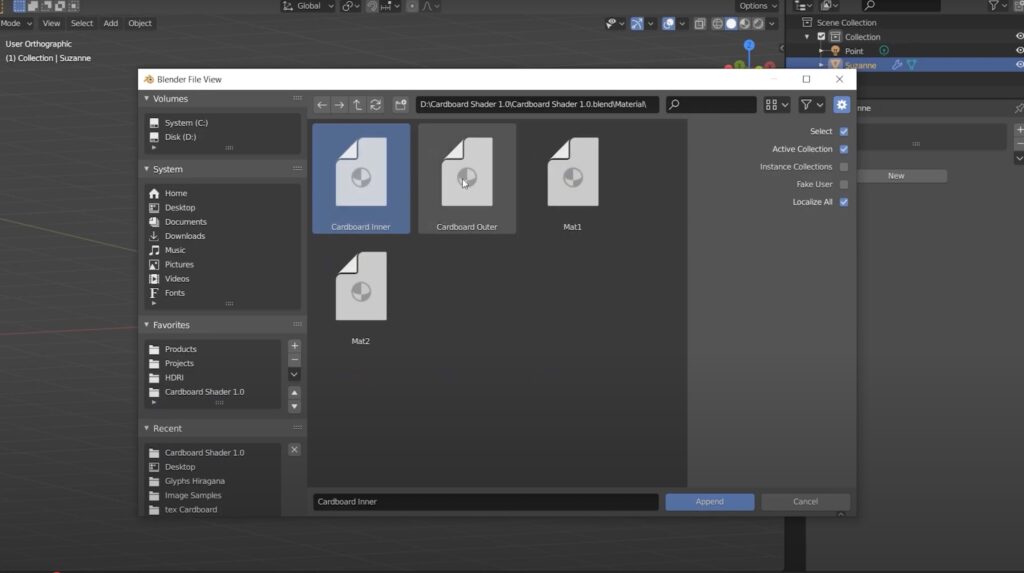Enable the Fake User checkbox

844,184
